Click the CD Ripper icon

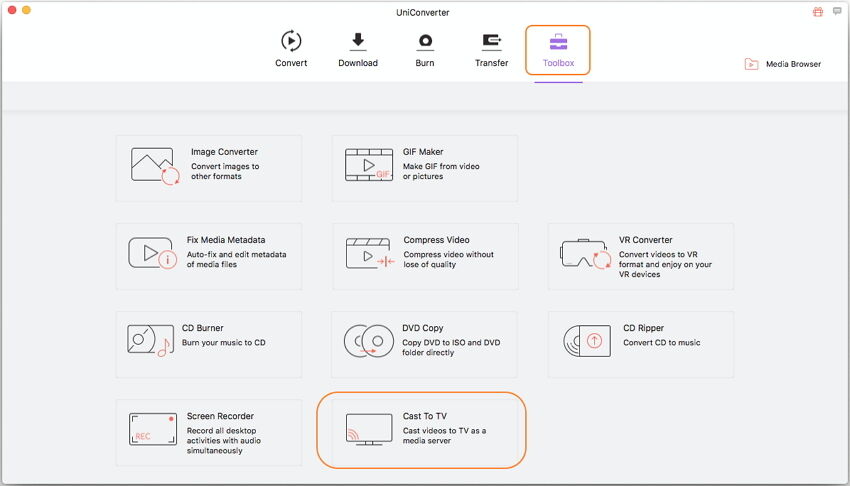587,341
